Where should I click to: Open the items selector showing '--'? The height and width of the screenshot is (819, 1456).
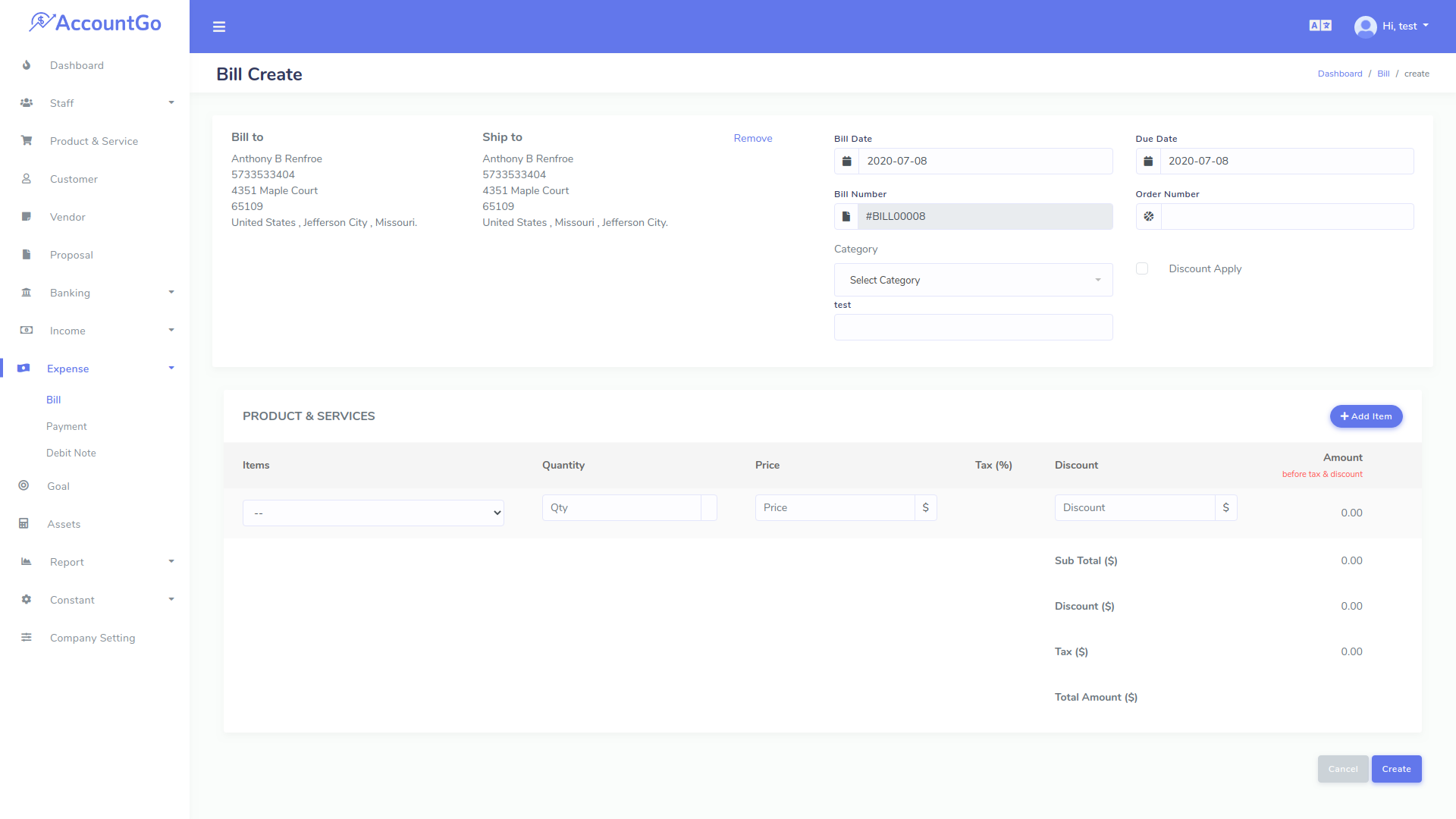(372, 513)
